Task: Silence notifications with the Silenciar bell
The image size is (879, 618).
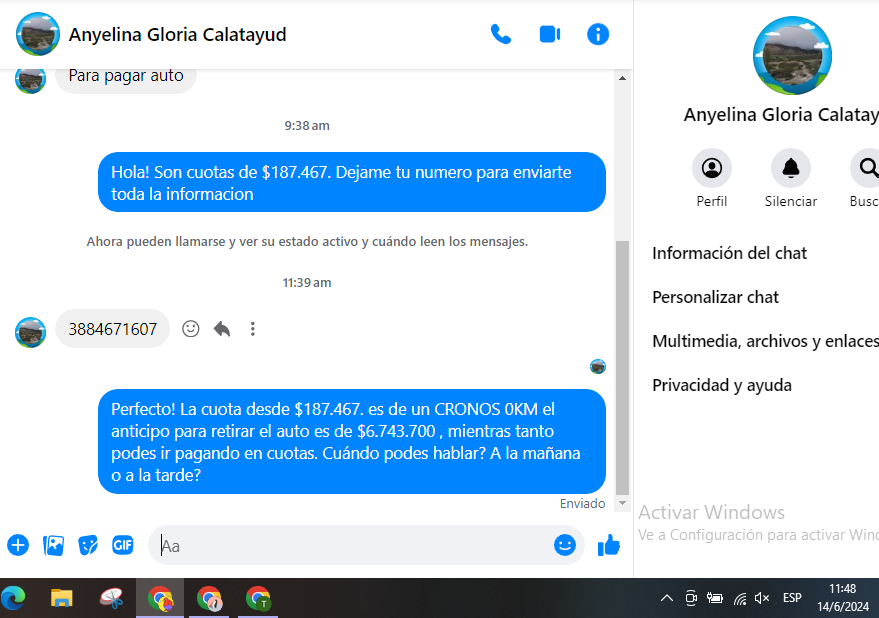Action: pos(790,168)
